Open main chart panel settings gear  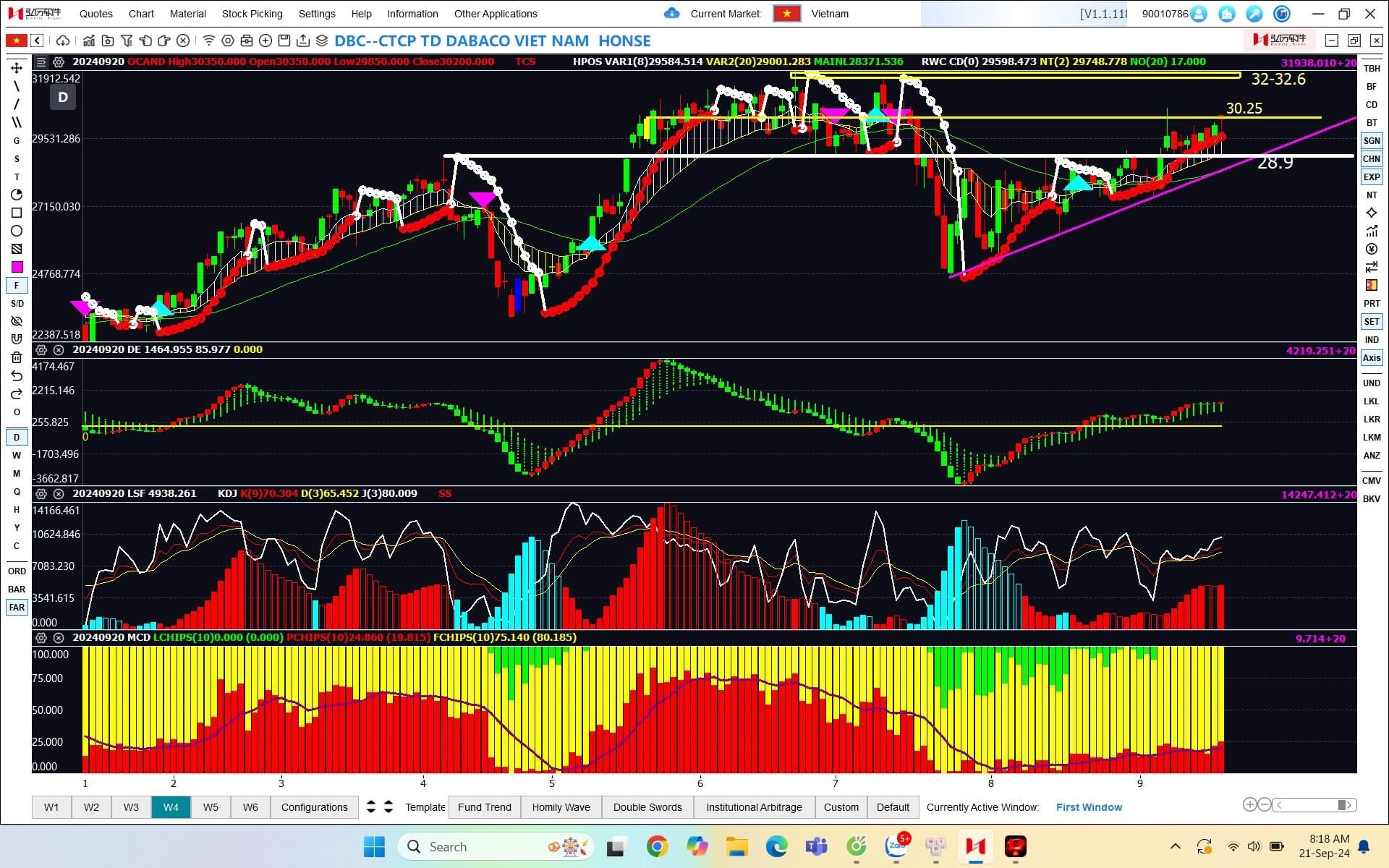point(59,61)
